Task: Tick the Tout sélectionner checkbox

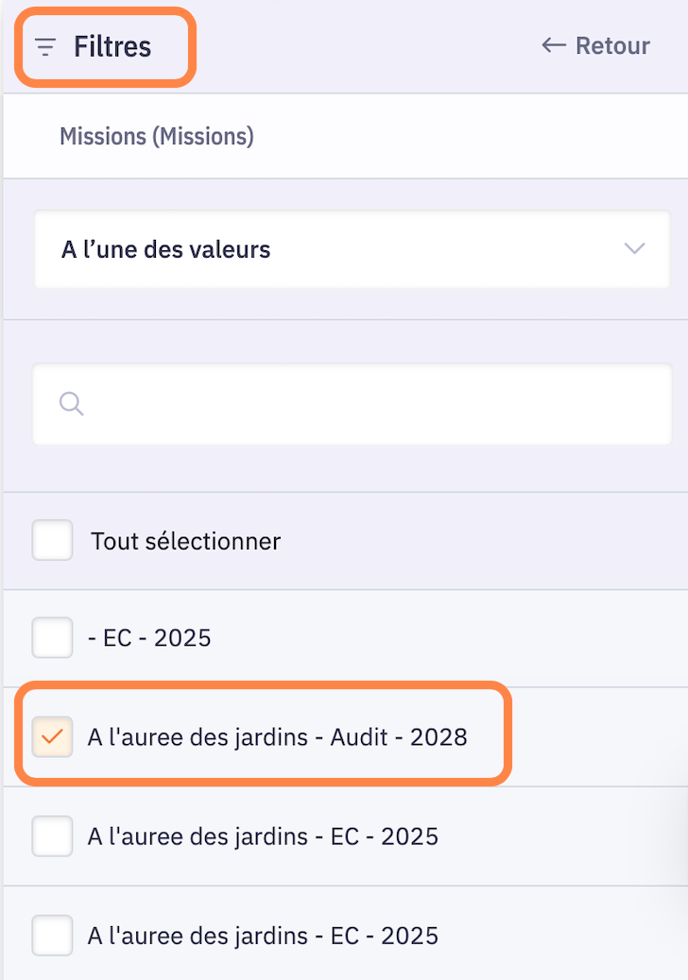Action: (53, 541)
